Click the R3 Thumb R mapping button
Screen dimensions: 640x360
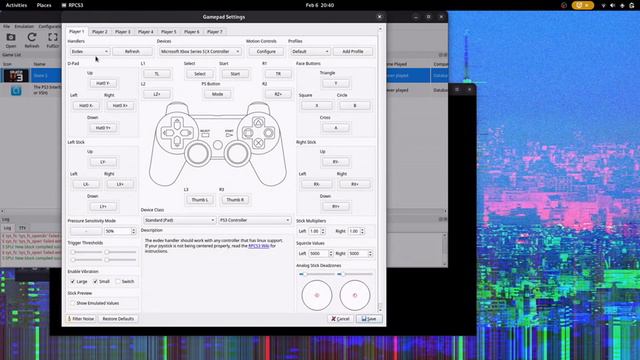pos(235,200)
